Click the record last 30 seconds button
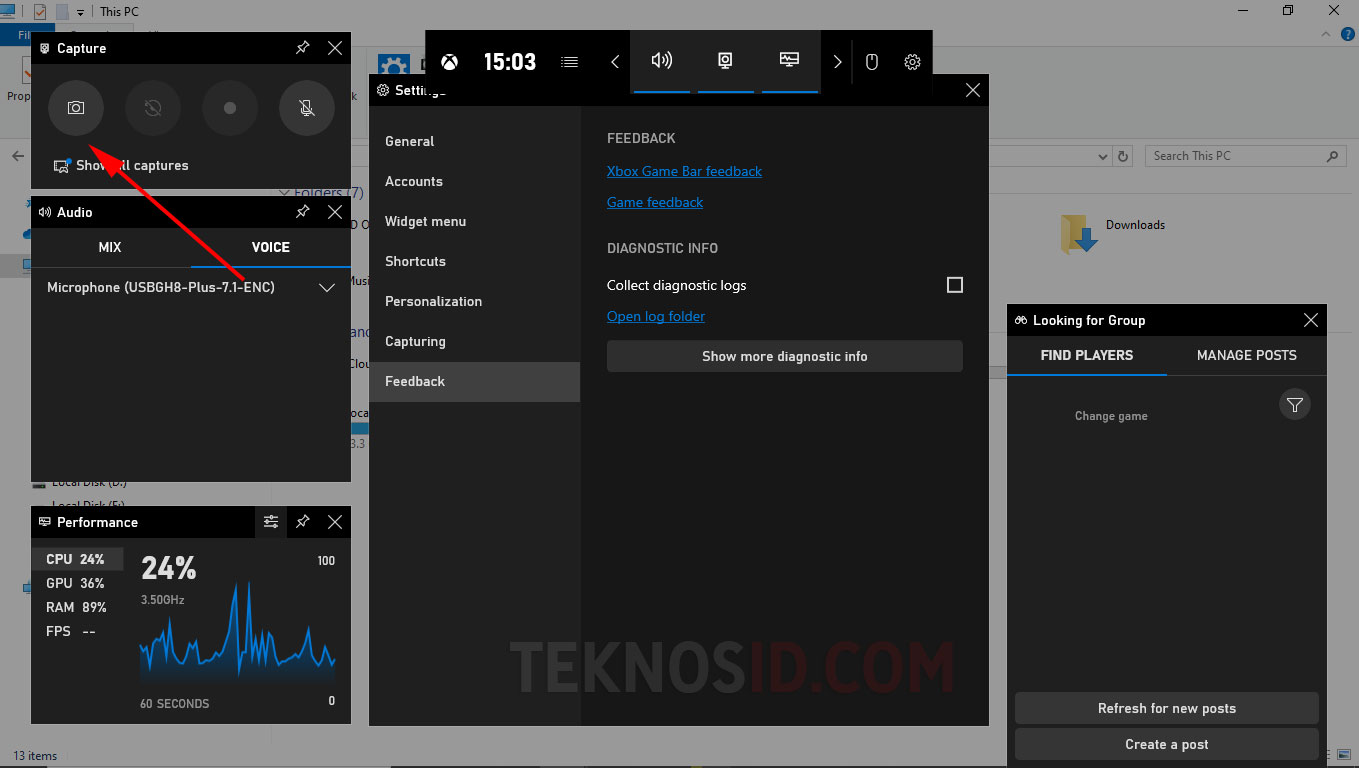This screenshot has width=1359, height=768. tap(153, 108)
